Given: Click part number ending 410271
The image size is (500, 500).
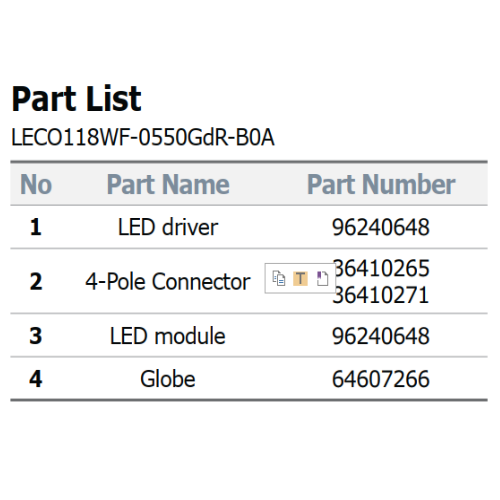Looking at the screenshot, I should point(382,295).
